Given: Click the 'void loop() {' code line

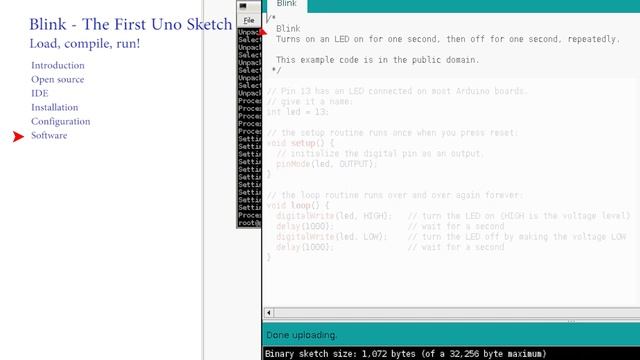Looking at the screenshot, I should pyautogui.click(x=298, y=206).
